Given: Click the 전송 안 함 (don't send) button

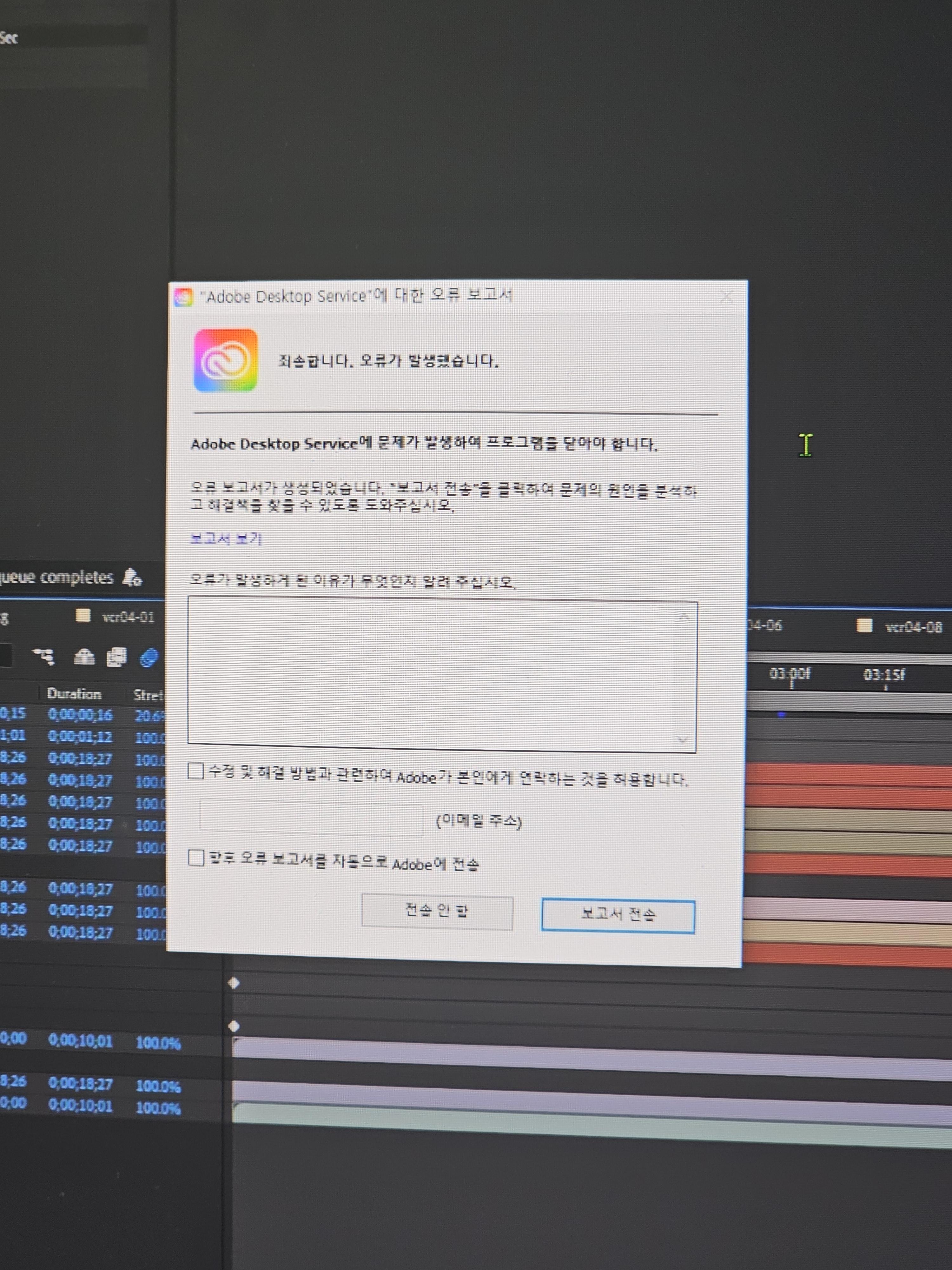Looking at the screenshot, I should (x=437, y=912).
